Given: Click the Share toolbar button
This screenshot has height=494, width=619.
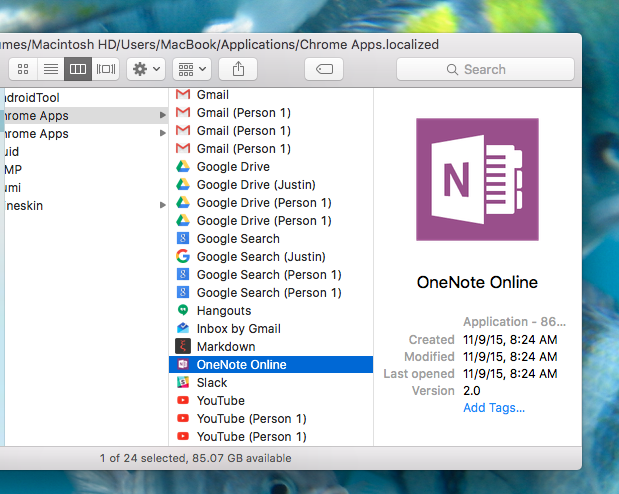Looking at the screenshot, I should pyautogui.click(x=238, y=69).
